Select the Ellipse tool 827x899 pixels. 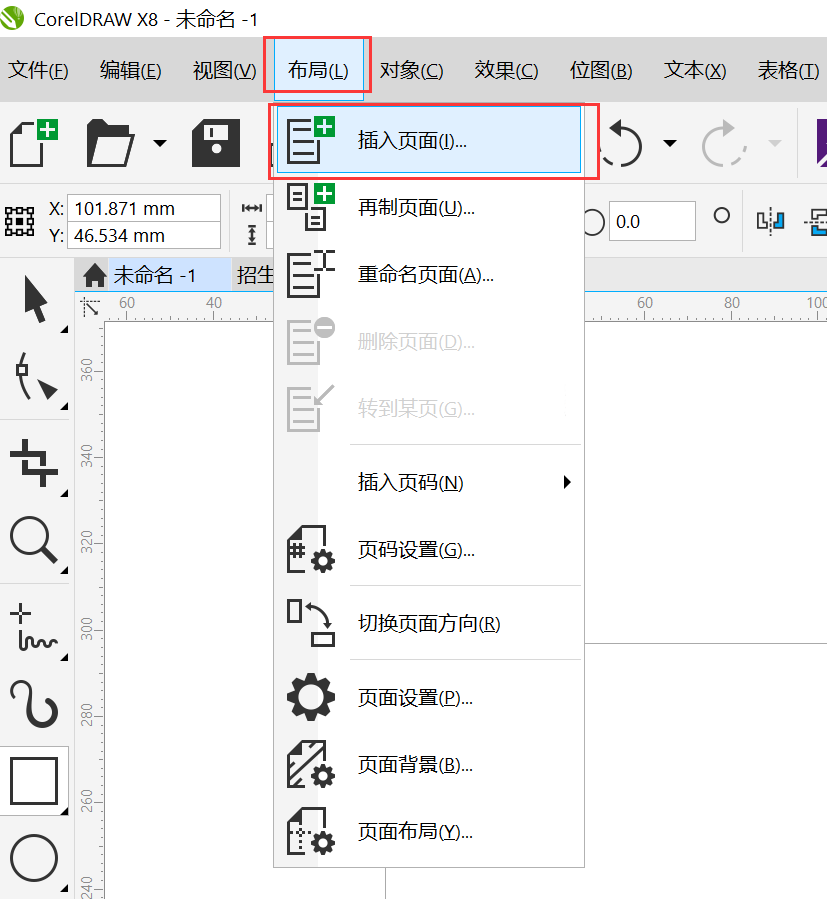coord(36,857)
